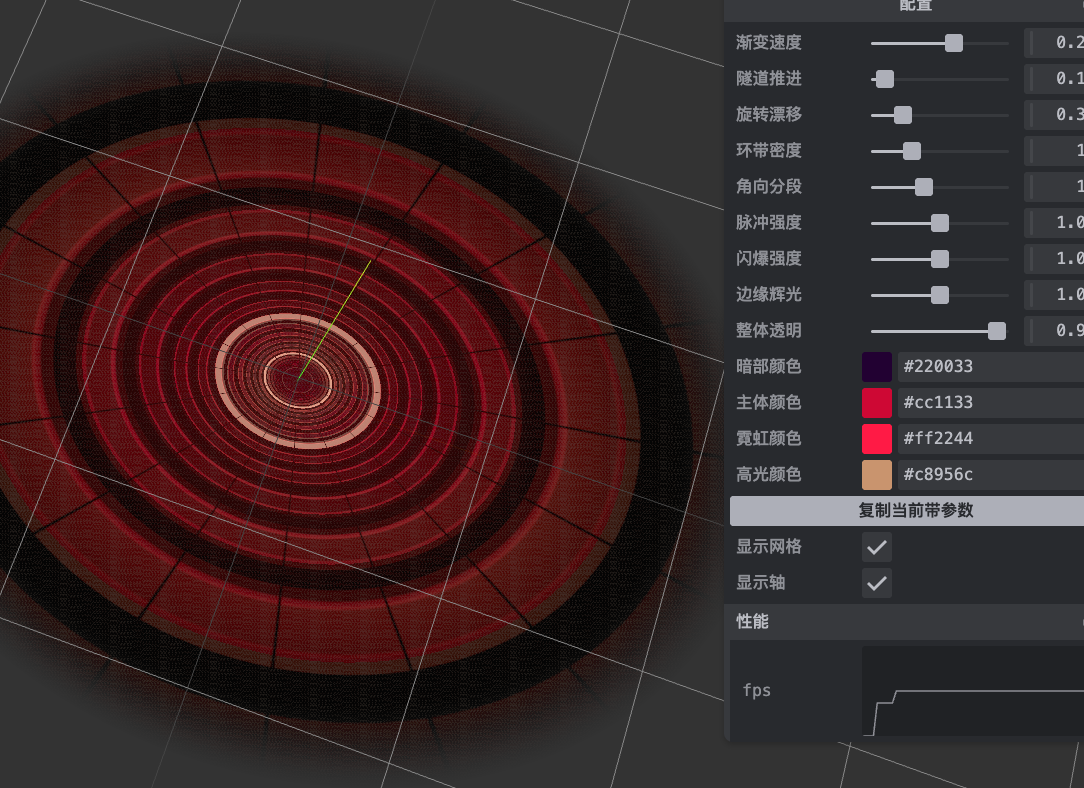
Task: Click the fps graph monitor
Action: (972, 691)
